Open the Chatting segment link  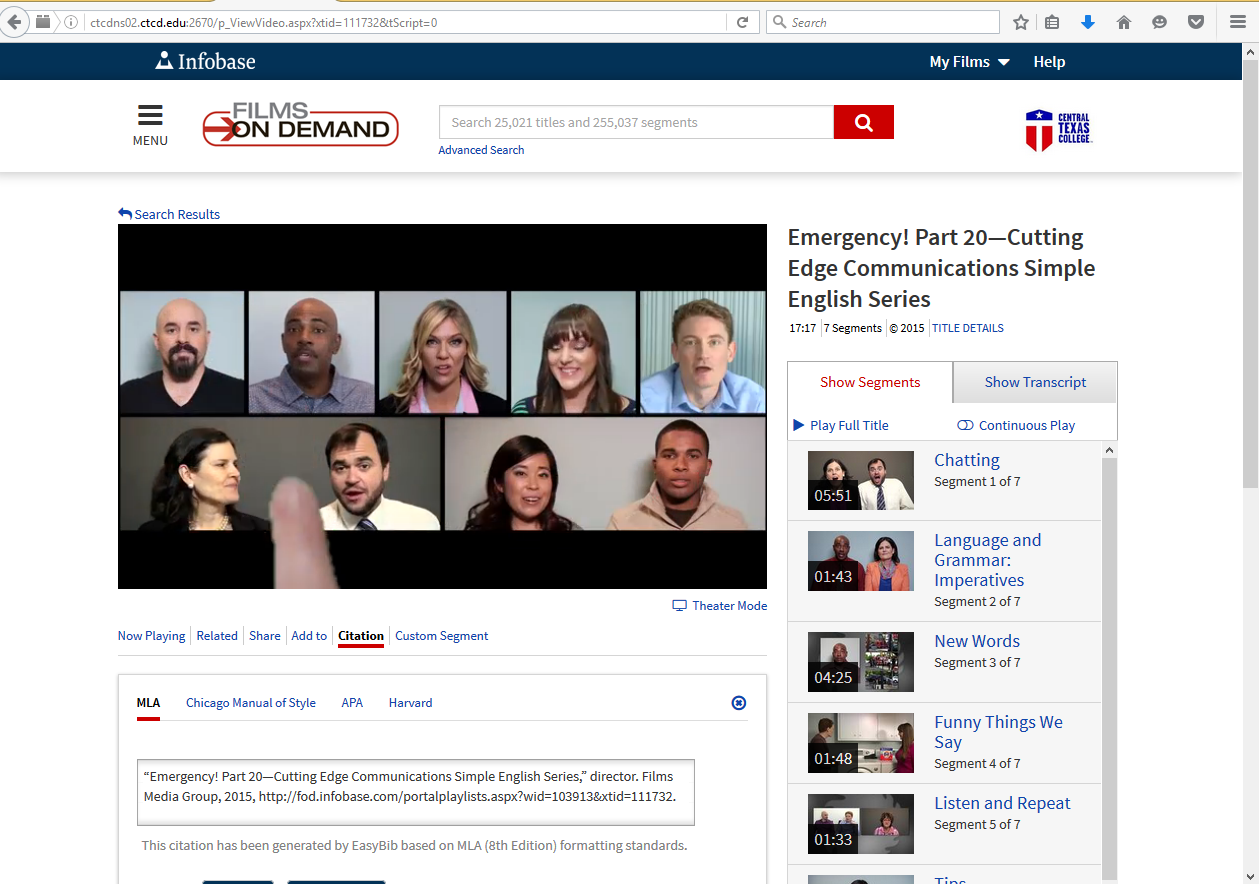967,460
